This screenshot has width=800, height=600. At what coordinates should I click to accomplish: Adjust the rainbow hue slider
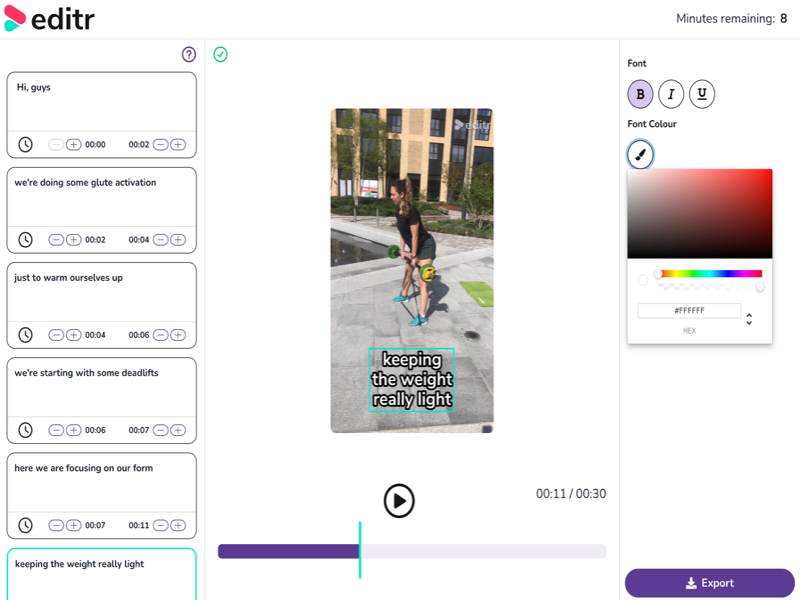[x=710, y=273]
